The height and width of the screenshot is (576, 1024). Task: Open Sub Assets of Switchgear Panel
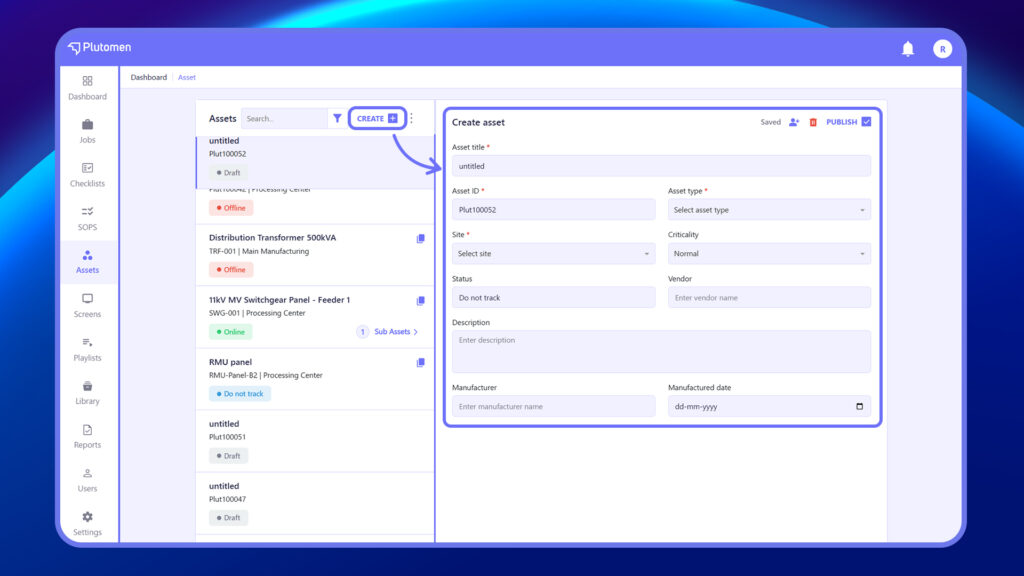pyautogui.click(x=389, y=332)
